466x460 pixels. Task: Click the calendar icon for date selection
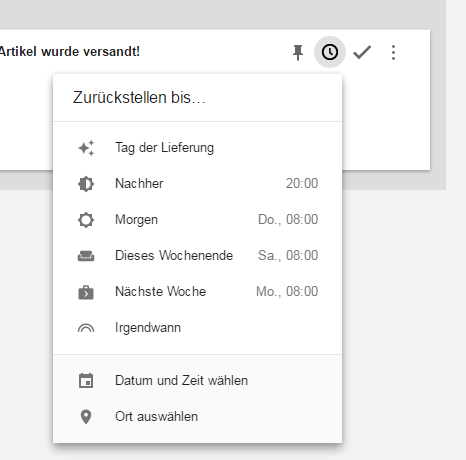(86, 381)
